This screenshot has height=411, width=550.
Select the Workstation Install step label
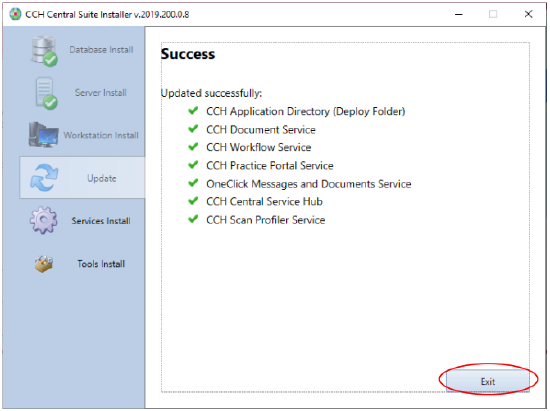point(101,135)
